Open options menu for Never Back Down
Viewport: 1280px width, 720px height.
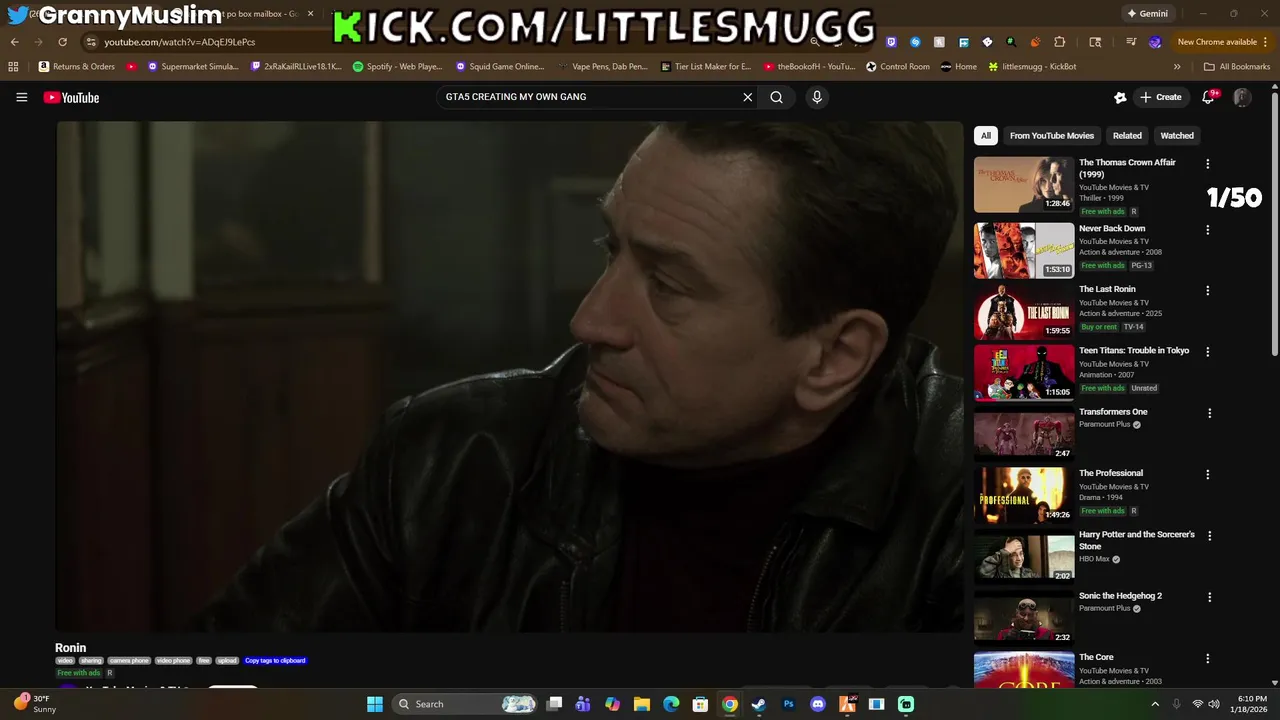coord(1207,229)
